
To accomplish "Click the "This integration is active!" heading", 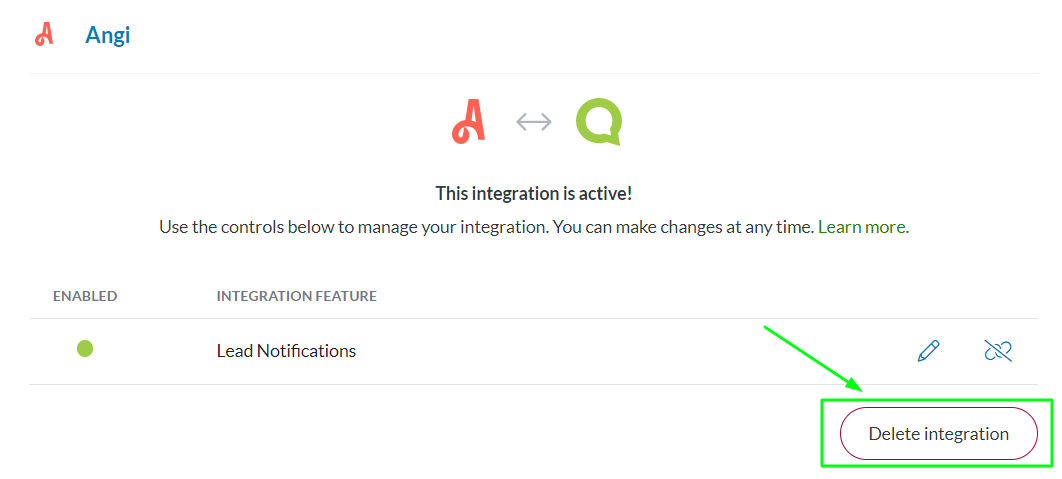I will pos(533,193).
